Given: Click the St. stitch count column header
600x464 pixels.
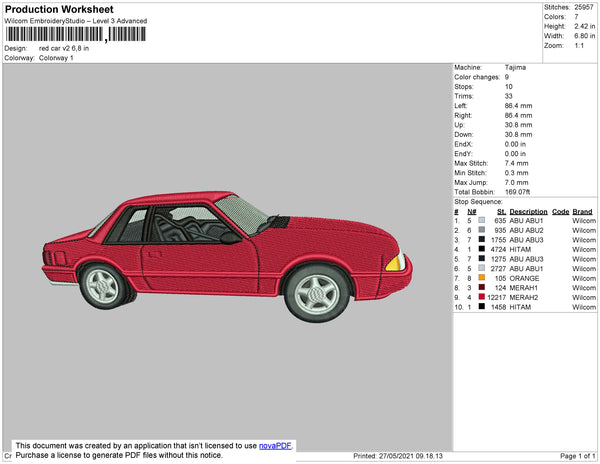Looking at the screenshot, I should click(x=501, y=212).
